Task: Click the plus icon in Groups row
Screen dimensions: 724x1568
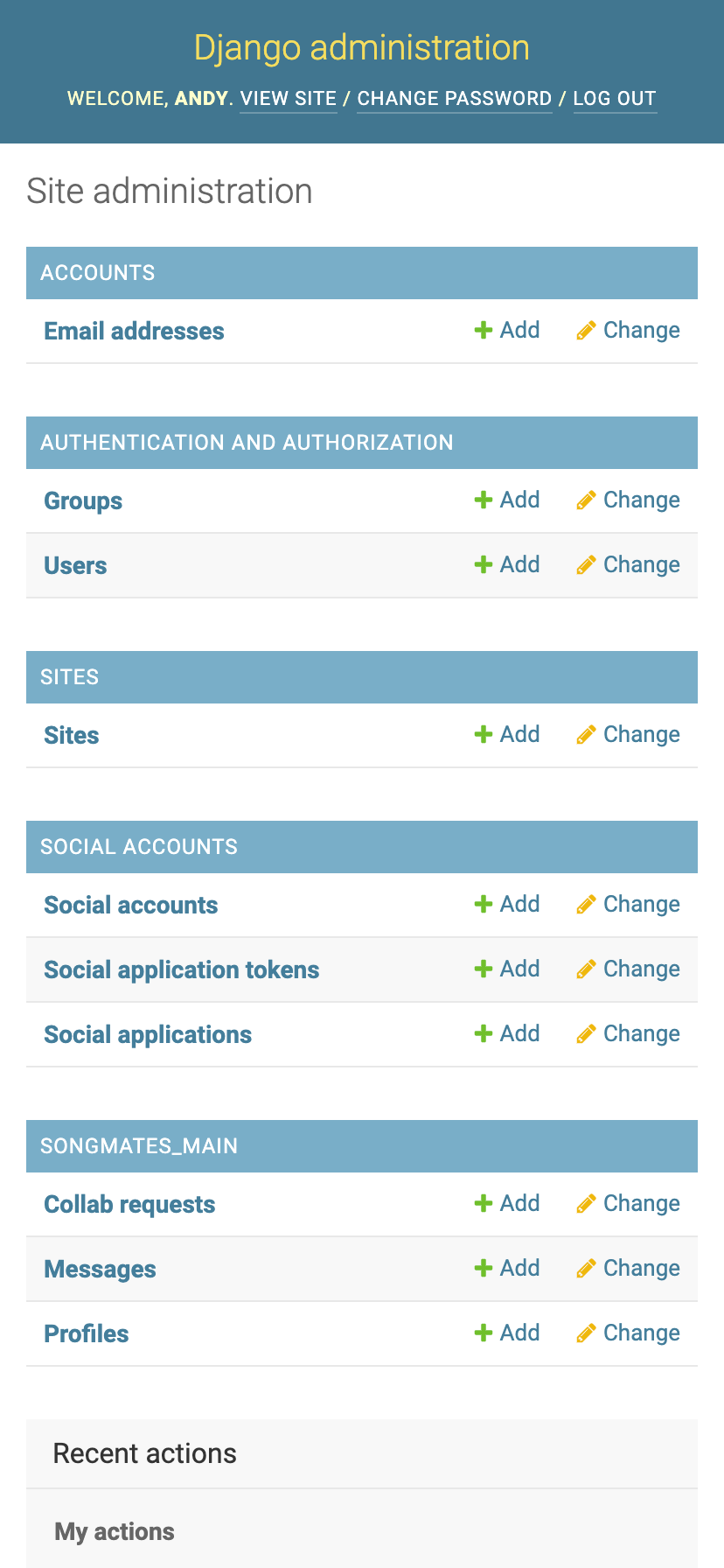Action: tap(483, 500)
